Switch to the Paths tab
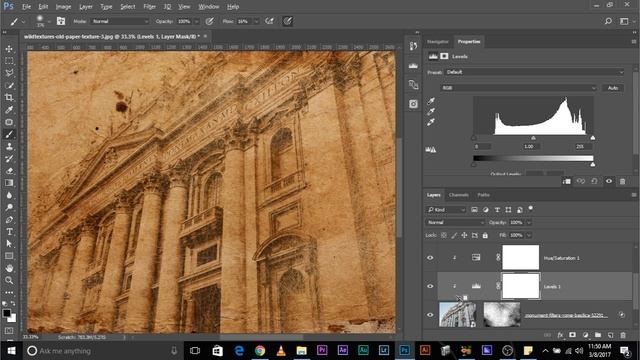Image resolution: width=640 pixels, height=360 pixels. pyautogui.click(x=483, y=195)
